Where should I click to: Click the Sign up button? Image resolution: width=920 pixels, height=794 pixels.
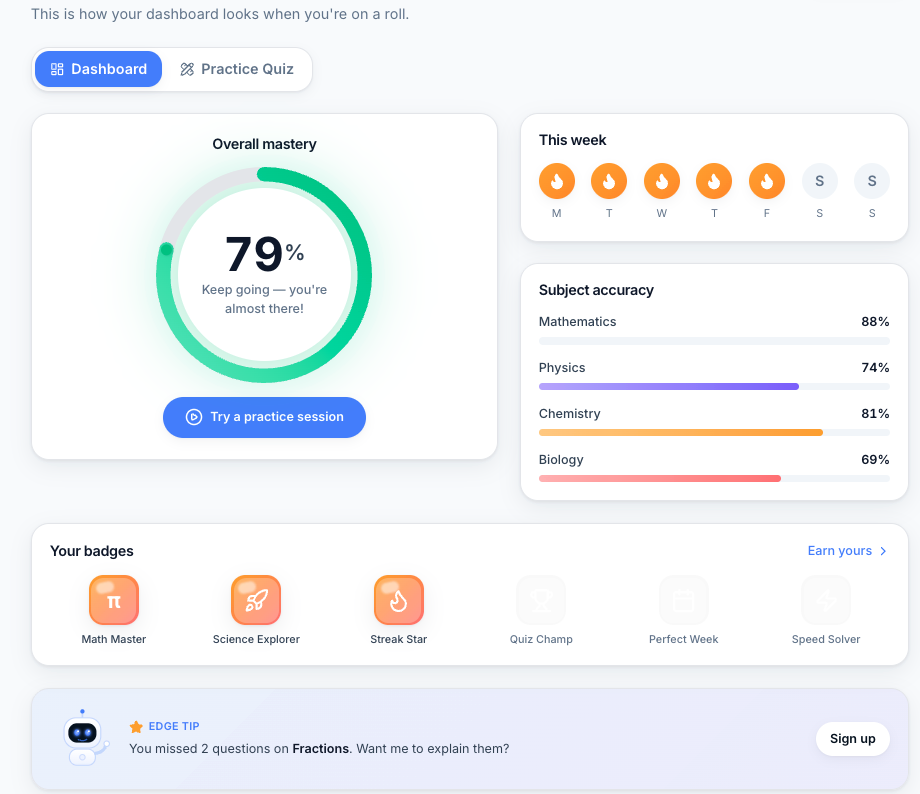[x=853, y=739]
